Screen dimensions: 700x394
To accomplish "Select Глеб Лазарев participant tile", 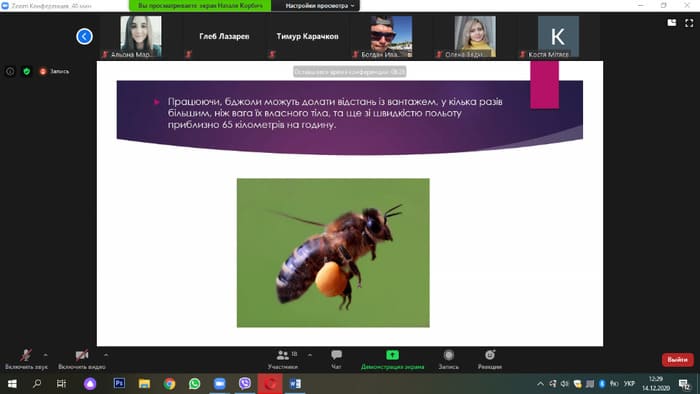I will (x=224, y=37).
